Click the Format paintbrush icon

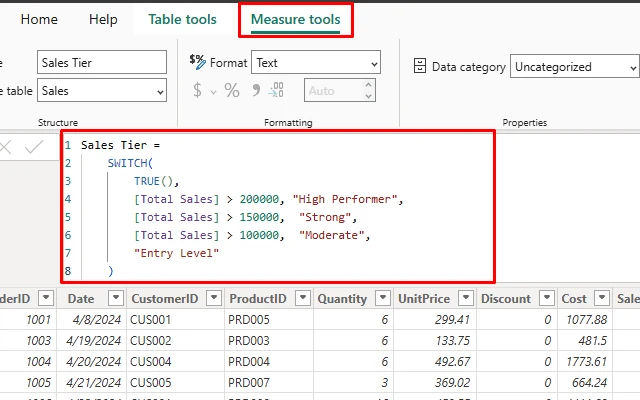(x=198, y=62)
